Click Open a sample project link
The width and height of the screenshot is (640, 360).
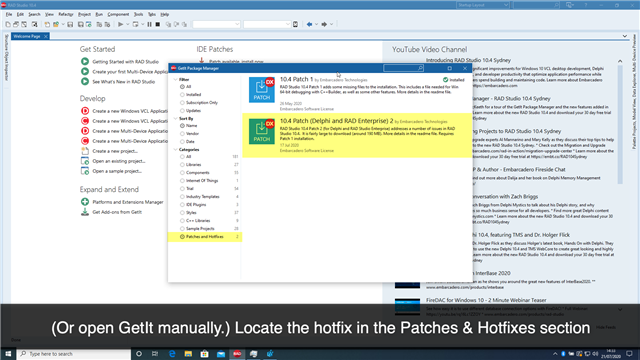click(117, 171)
